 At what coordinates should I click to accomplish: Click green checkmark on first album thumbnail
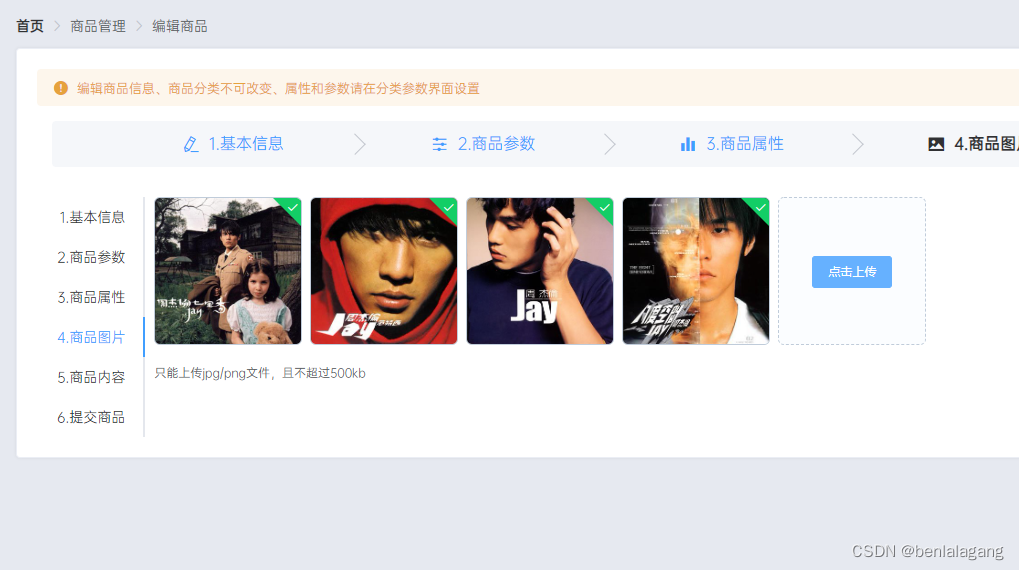click(293, 207)
